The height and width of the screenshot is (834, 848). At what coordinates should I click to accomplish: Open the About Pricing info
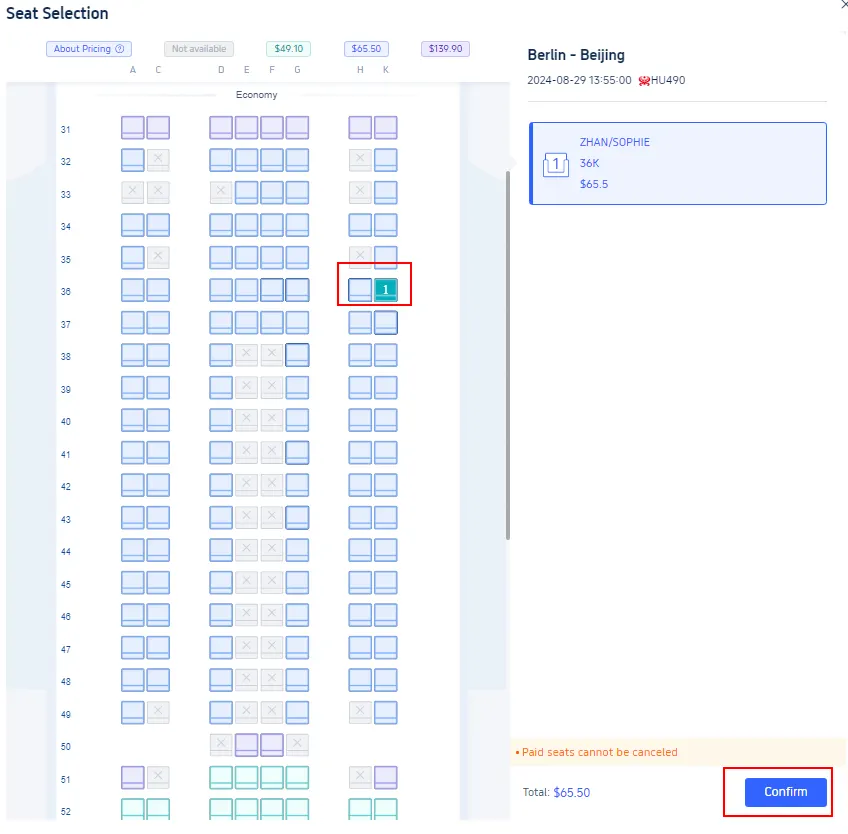point(82,49)
